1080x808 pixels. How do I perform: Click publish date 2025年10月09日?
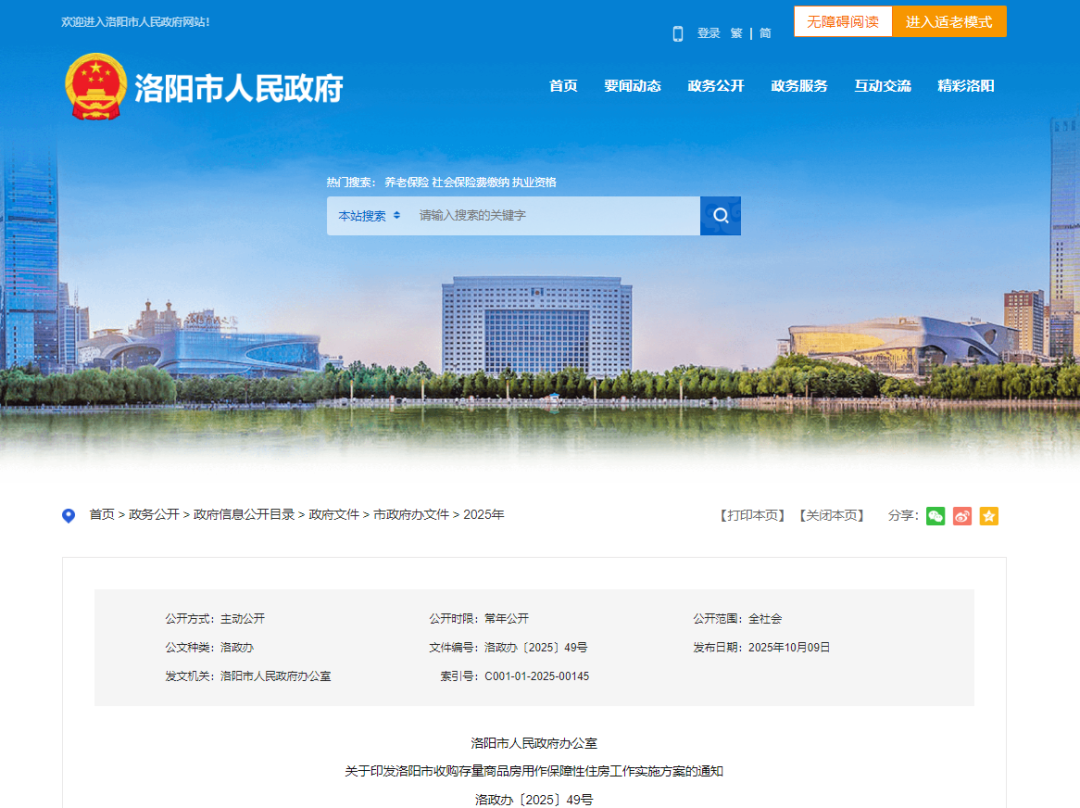789,648
